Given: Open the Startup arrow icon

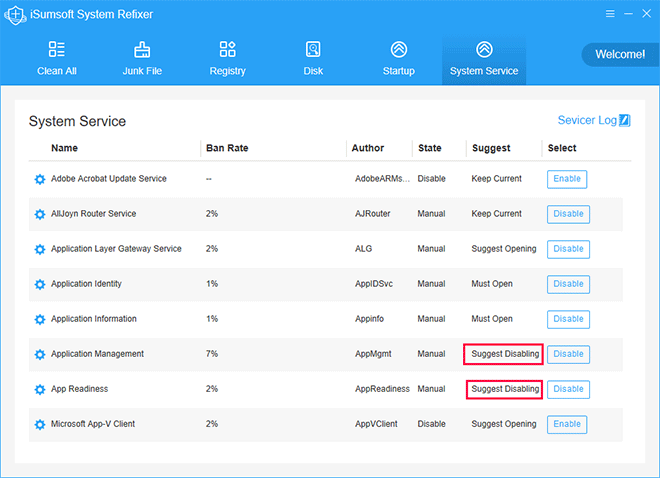Looking at the screenshot, I should tap(399, 49).
